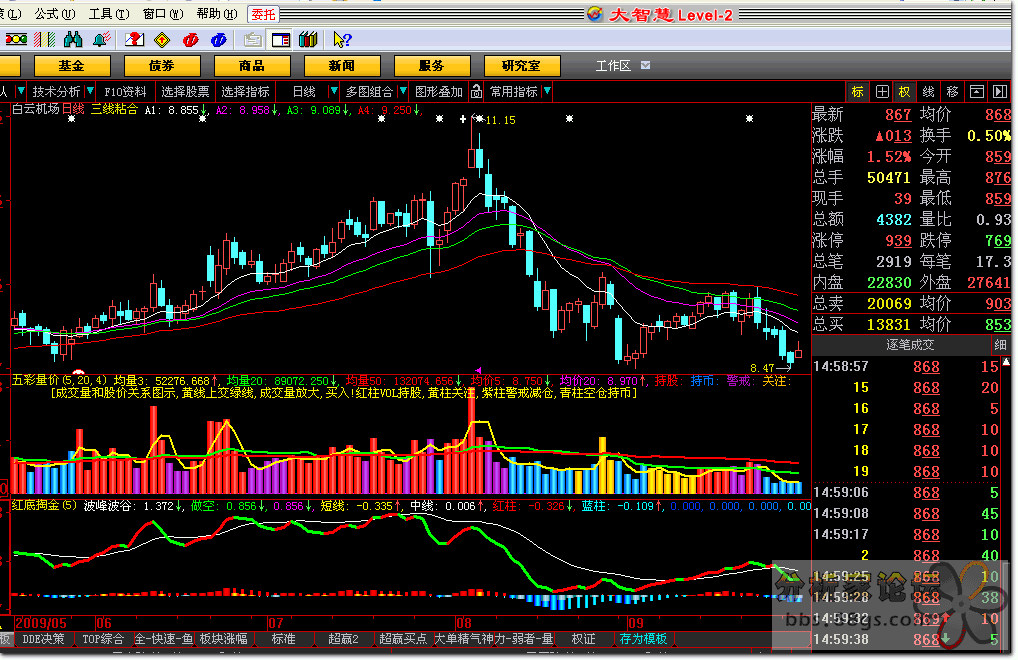Switch to the 超赢2 tab
This screenshot has height=660, width=1018.
click(343, 639)
